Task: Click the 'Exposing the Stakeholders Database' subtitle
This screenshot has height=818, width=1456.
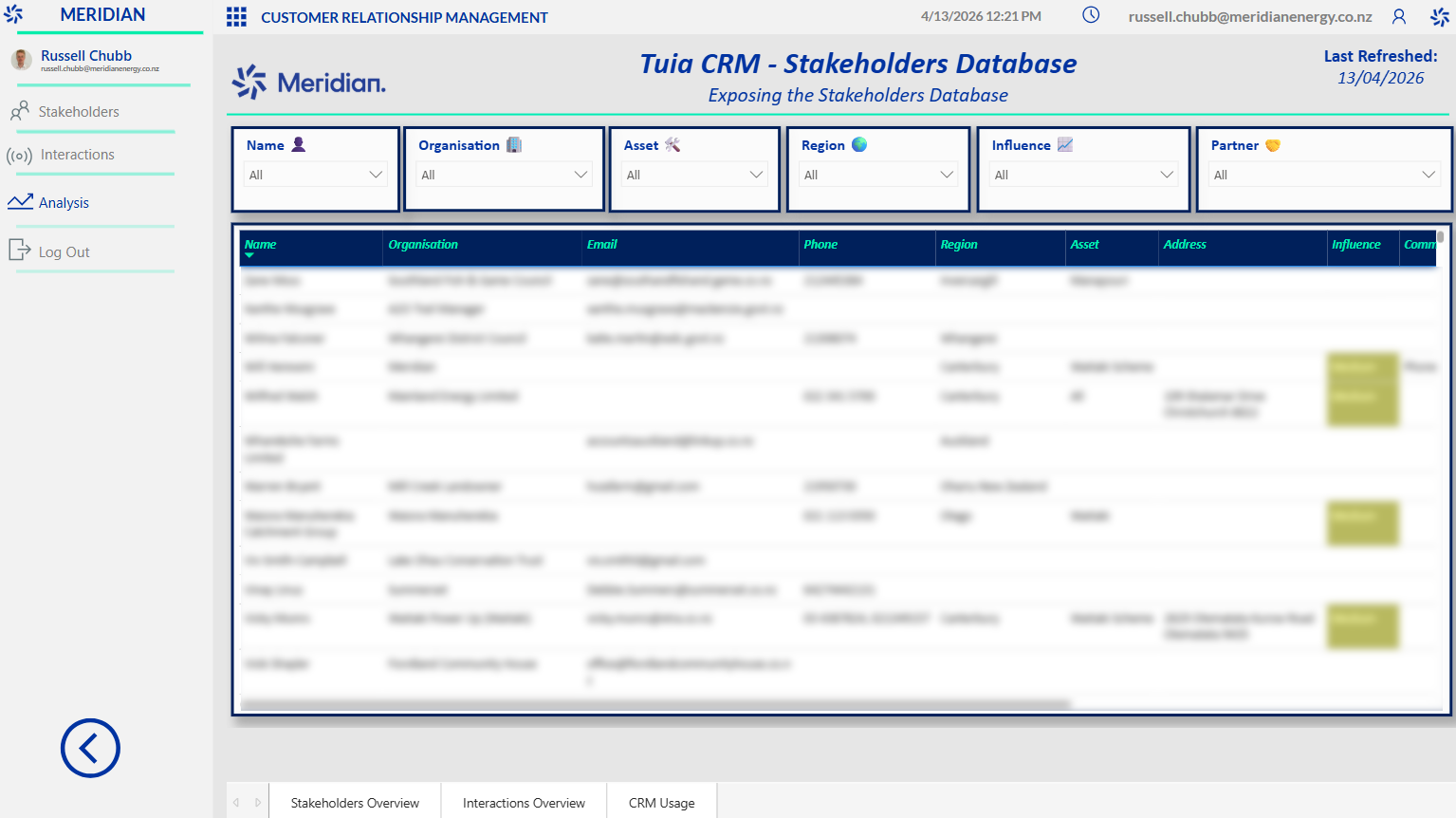Action: (x=858, y=95)
